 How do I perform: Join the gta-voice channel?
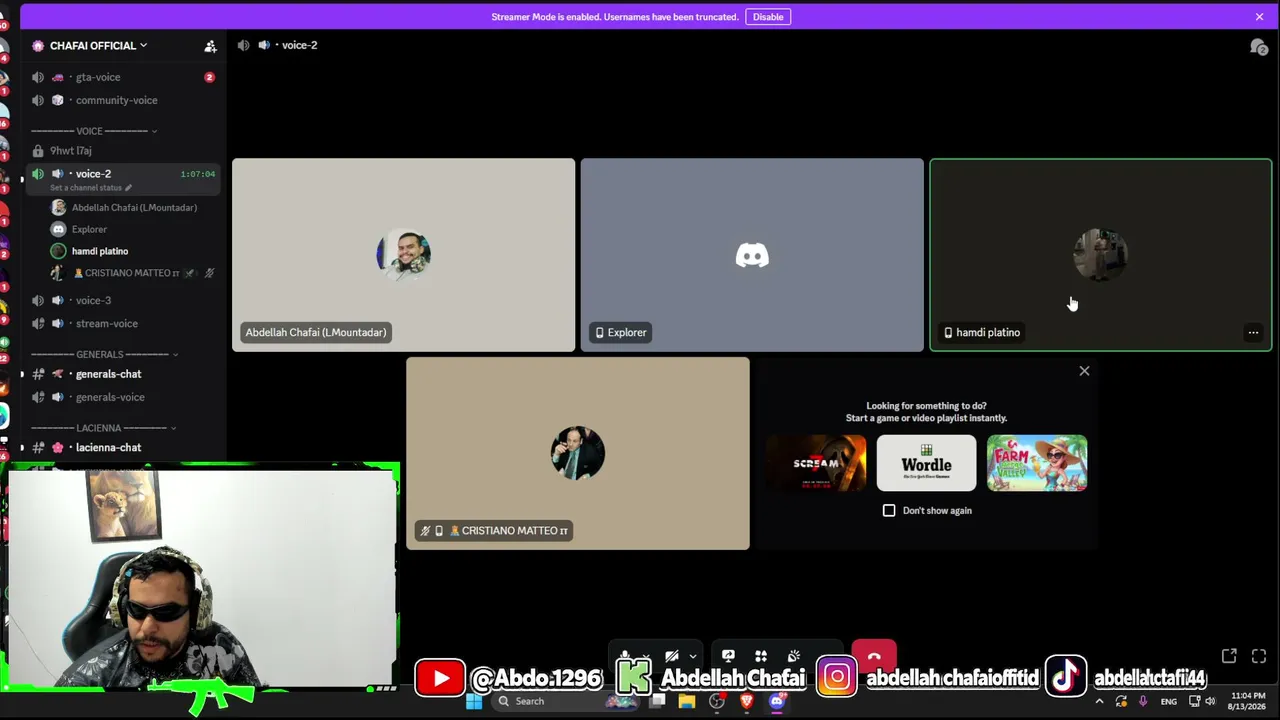(124, 77)
